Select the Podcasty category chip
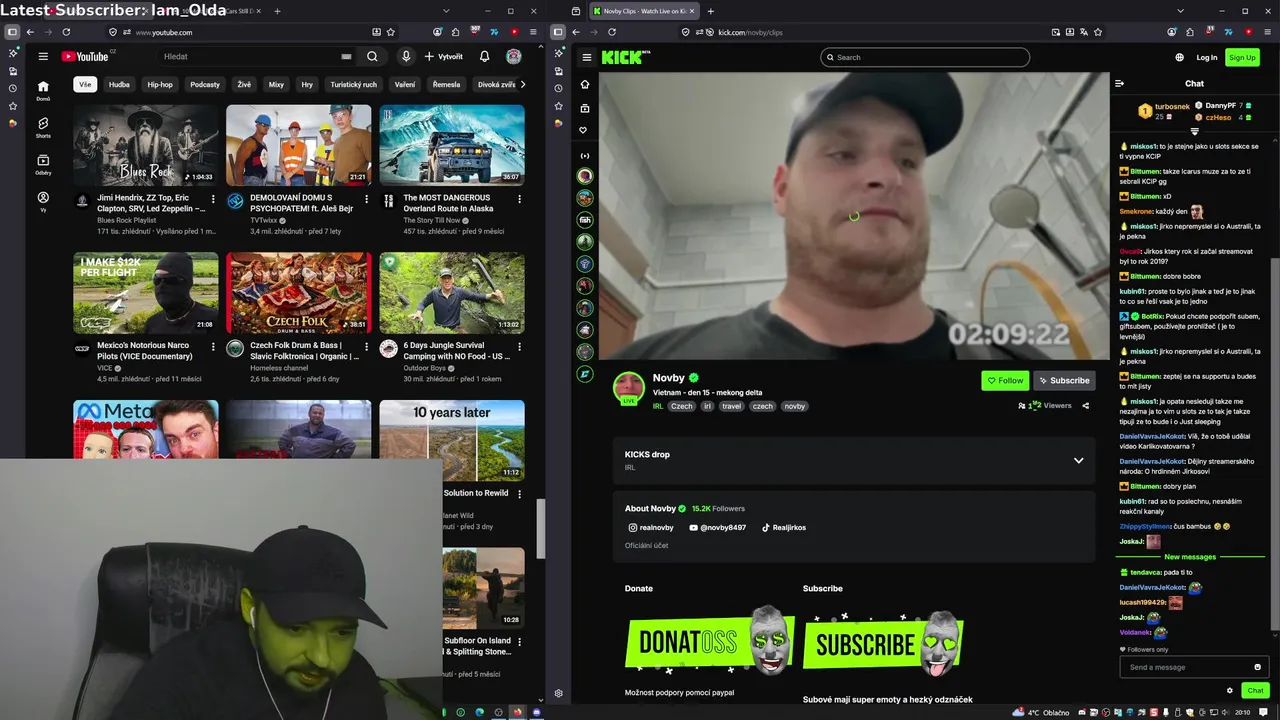The height and width of the screenshot is (720, 1280). [205, 85]
